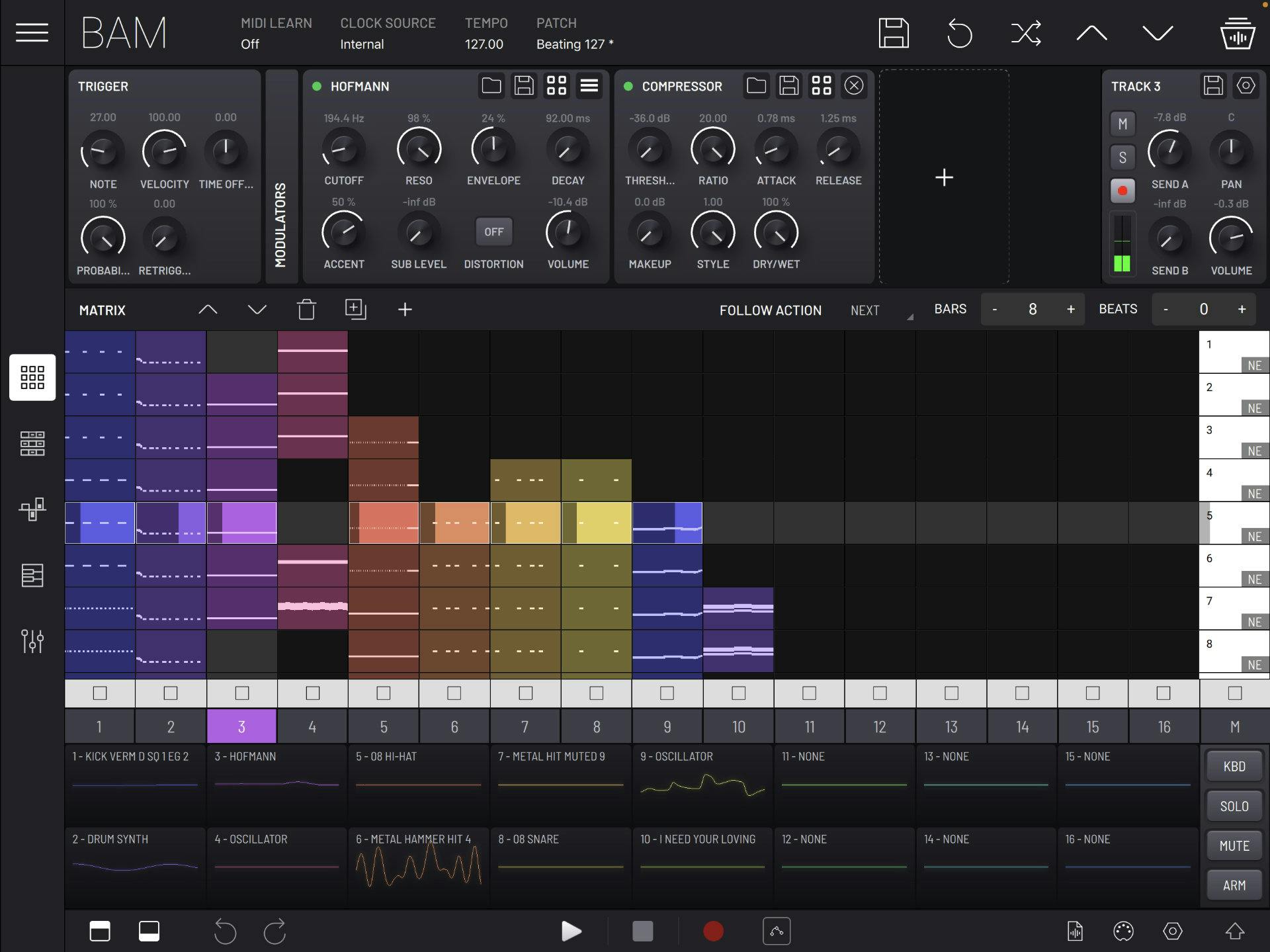Open the main hamburger menu
The height and width of the screenshot is (952, 1270).
(32, 32)
